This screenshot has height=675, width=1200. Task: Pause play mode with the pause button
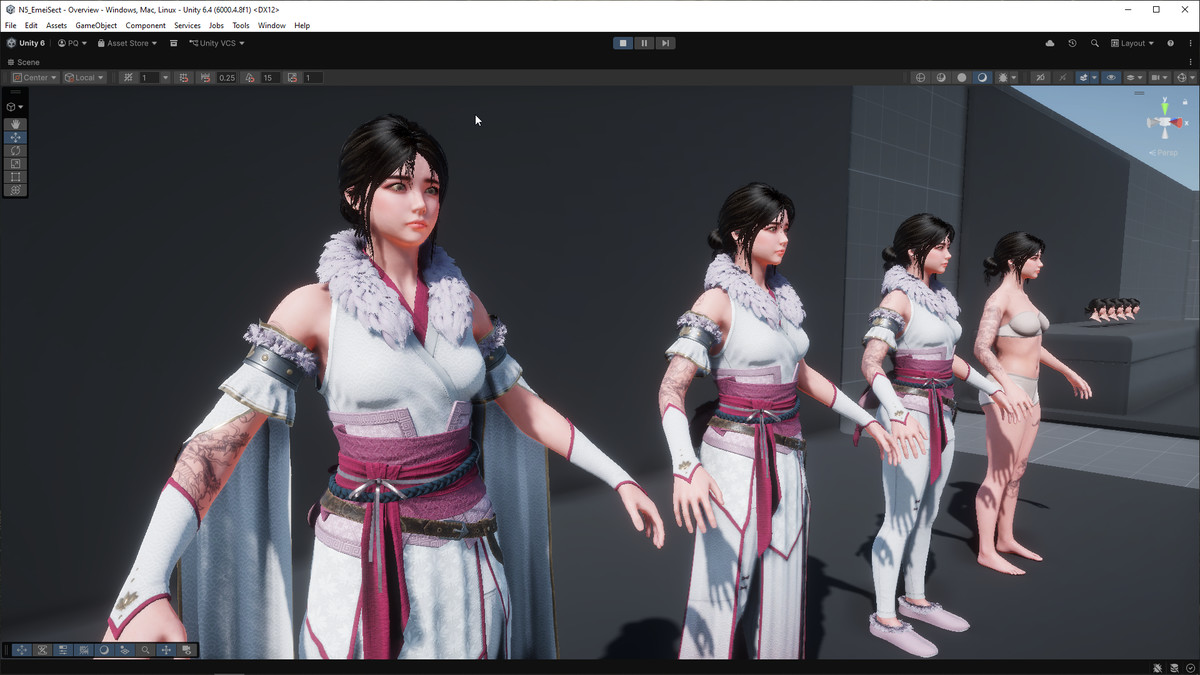(644, 43)
